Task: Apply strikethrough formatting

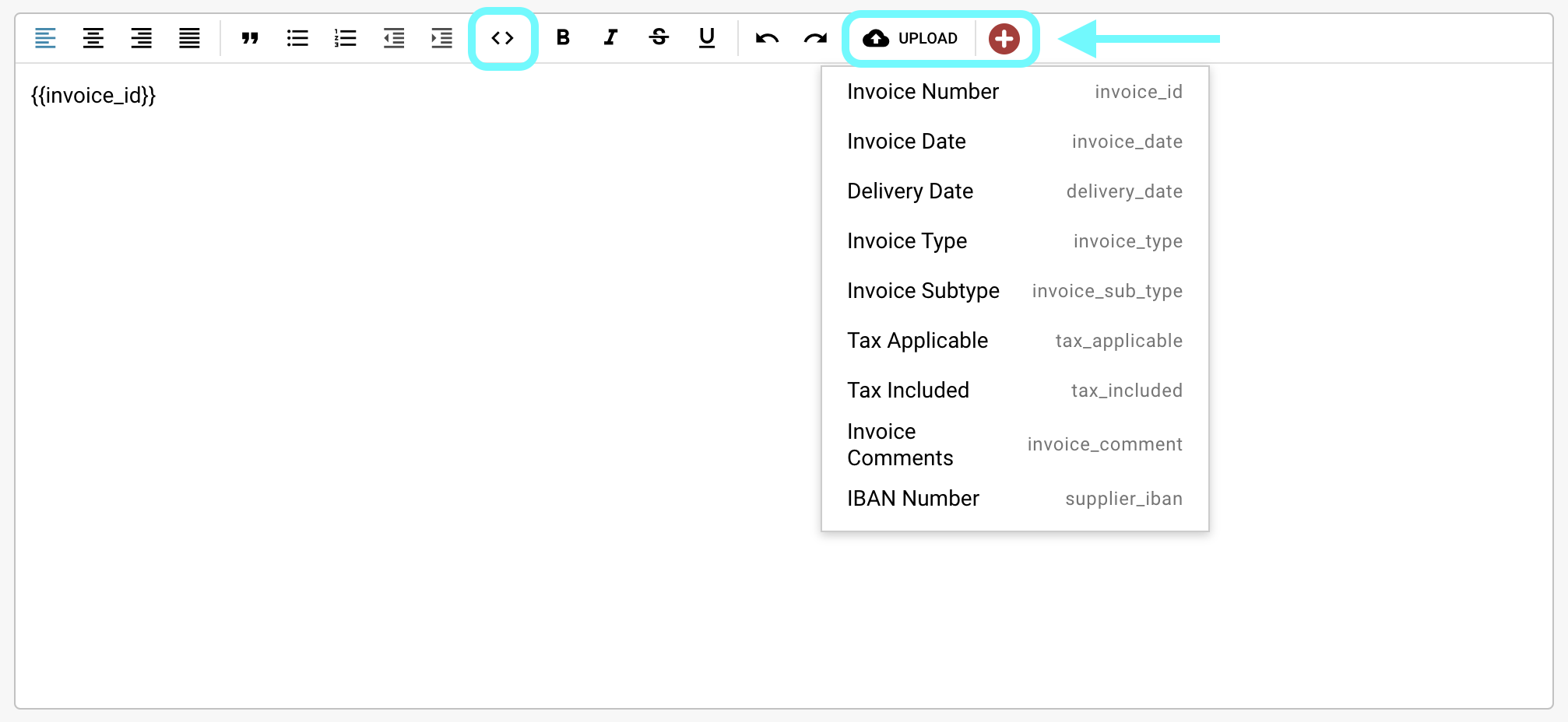Action: tap(659, 38)
